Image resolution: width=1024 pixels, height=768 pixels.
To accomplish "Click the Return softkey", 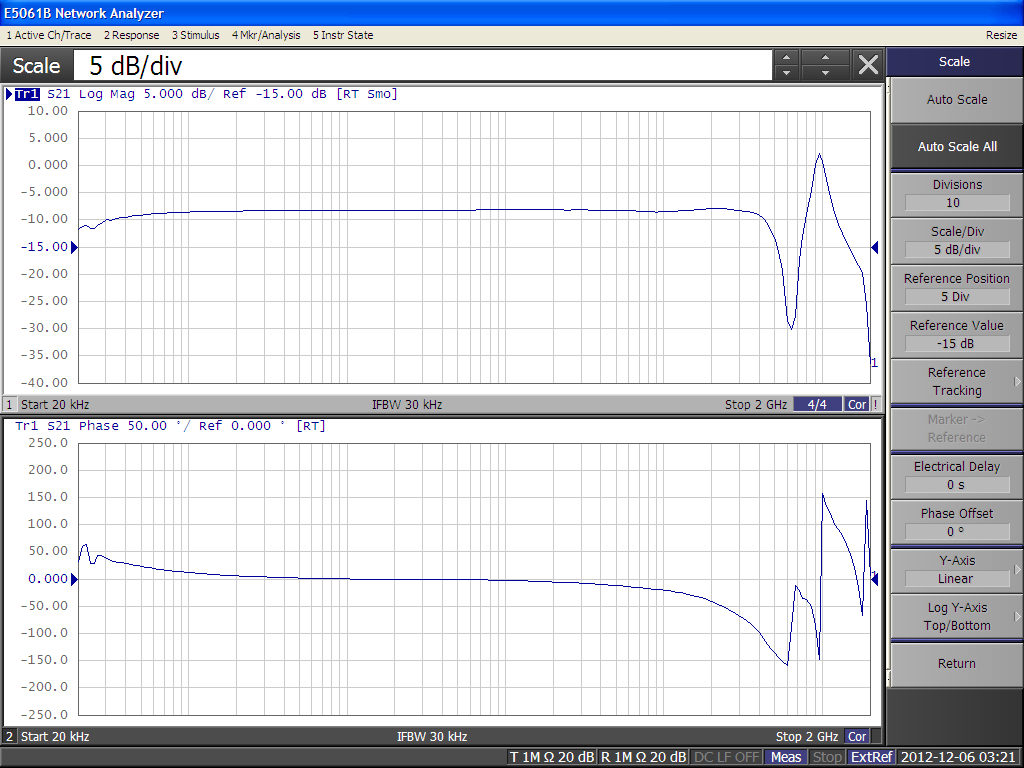I will pyautogui.click(x=957, y=664).
